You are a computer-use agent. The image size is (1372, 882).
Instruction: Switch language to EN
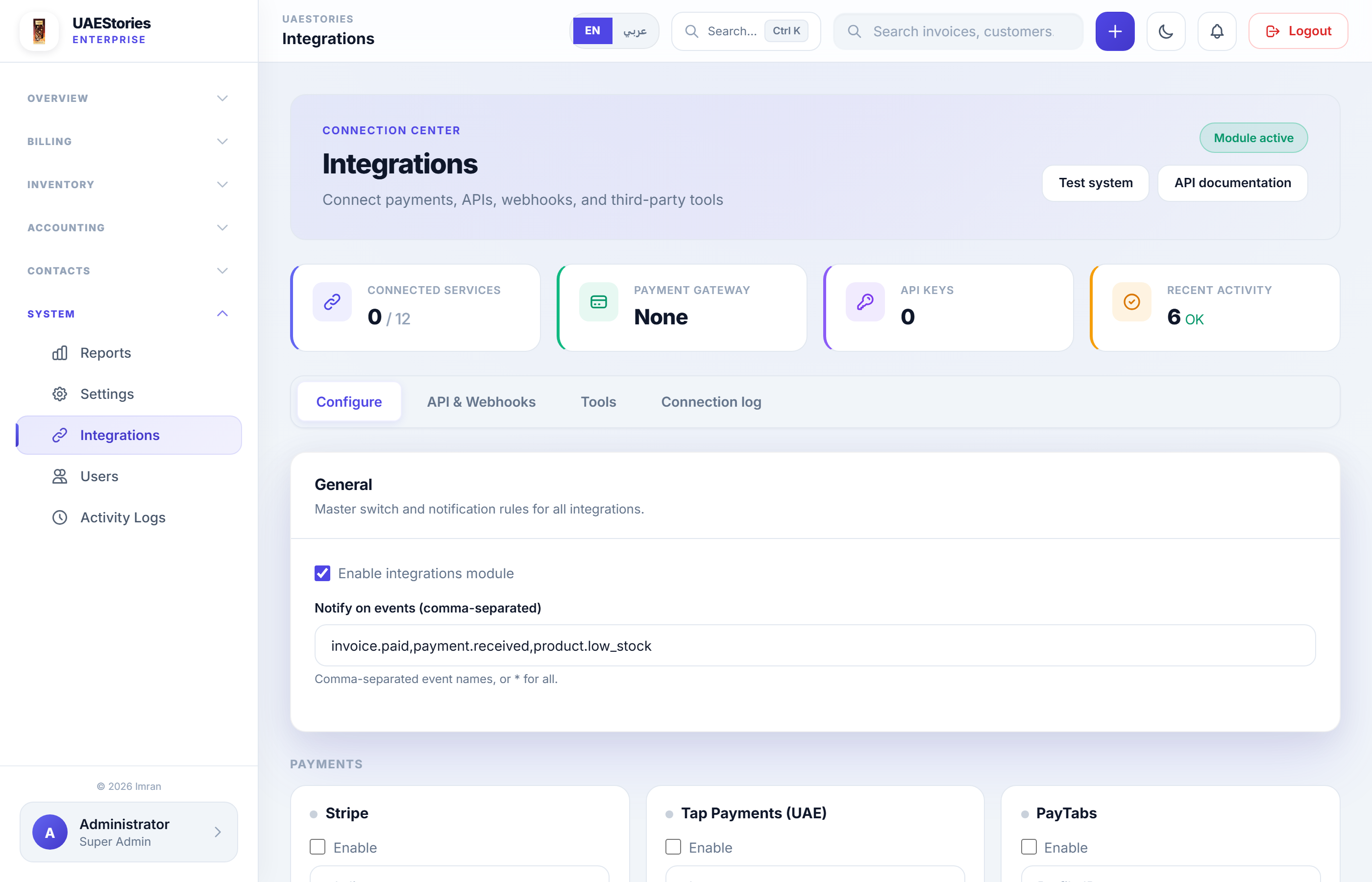tap(593, 31)
